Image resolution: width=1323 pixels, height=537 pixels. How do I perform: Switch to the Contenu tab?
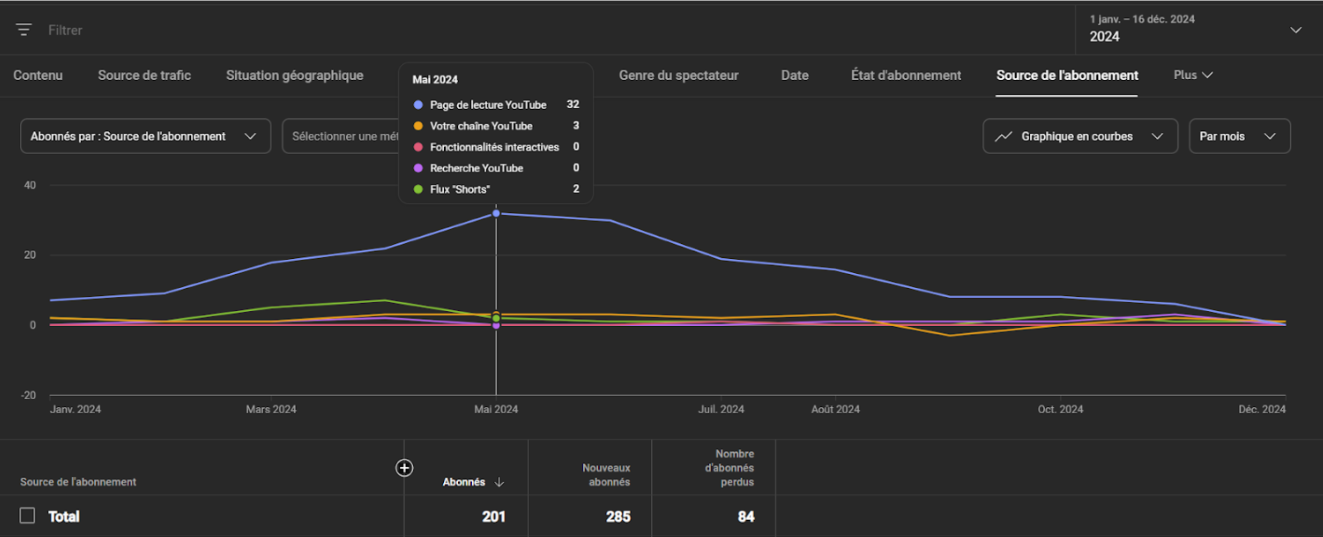click(38, 75)
